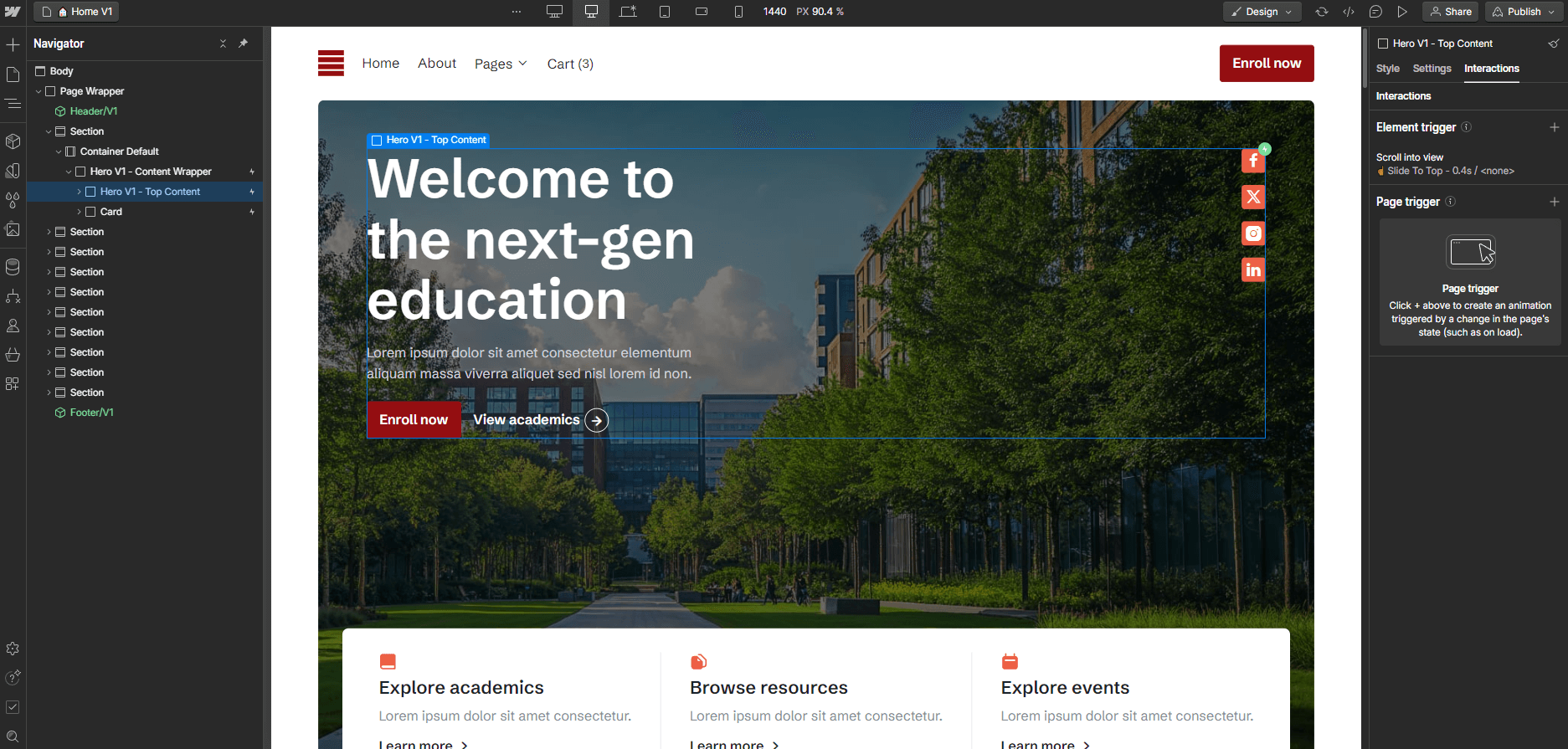Viewport: 1568px width, 749px height.
Task: Open the Ecommerce basket icon
Action: tap(13, 355)
